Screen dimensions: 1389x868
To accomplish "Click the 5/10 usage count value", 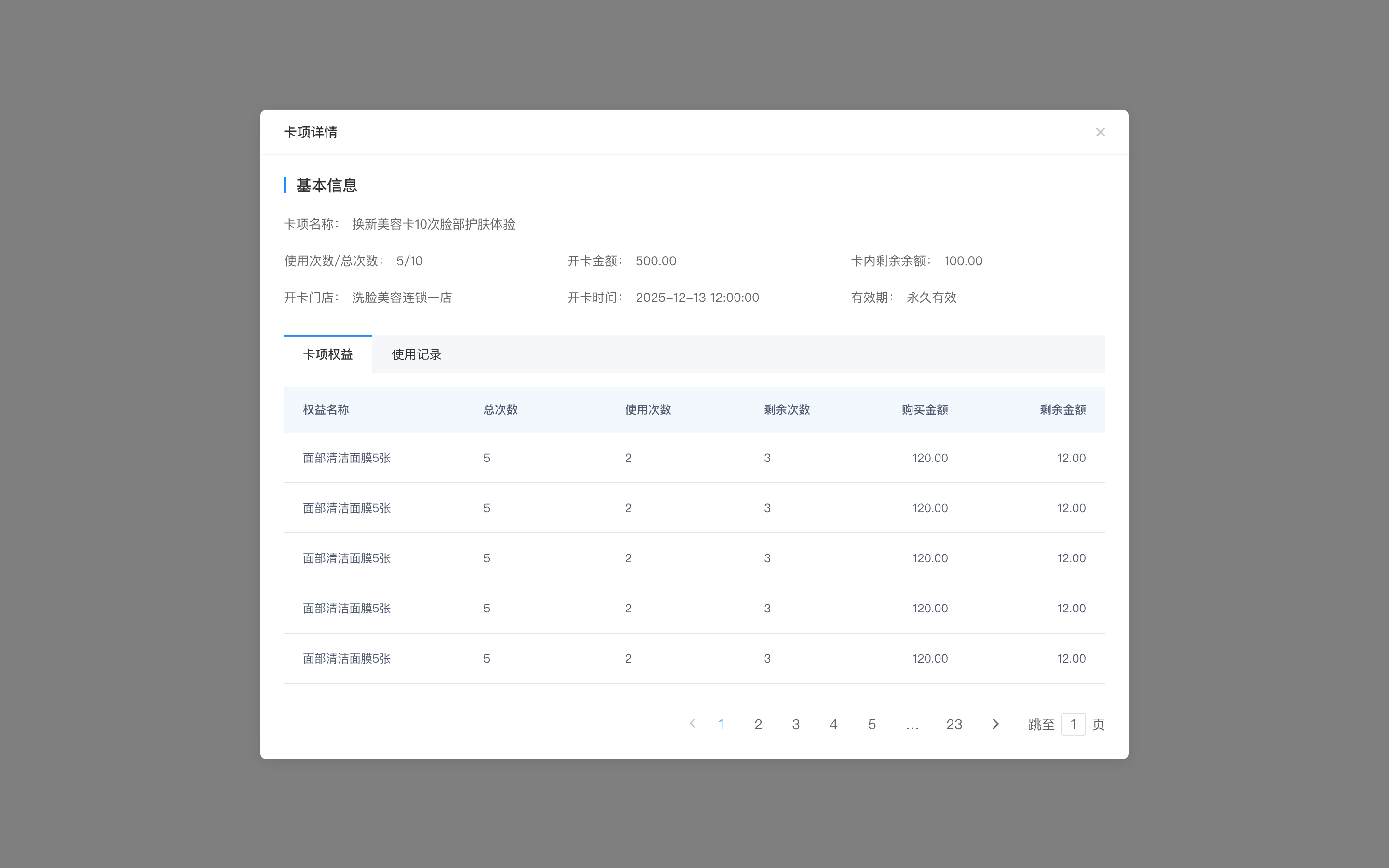I will [x=409, y=260].
